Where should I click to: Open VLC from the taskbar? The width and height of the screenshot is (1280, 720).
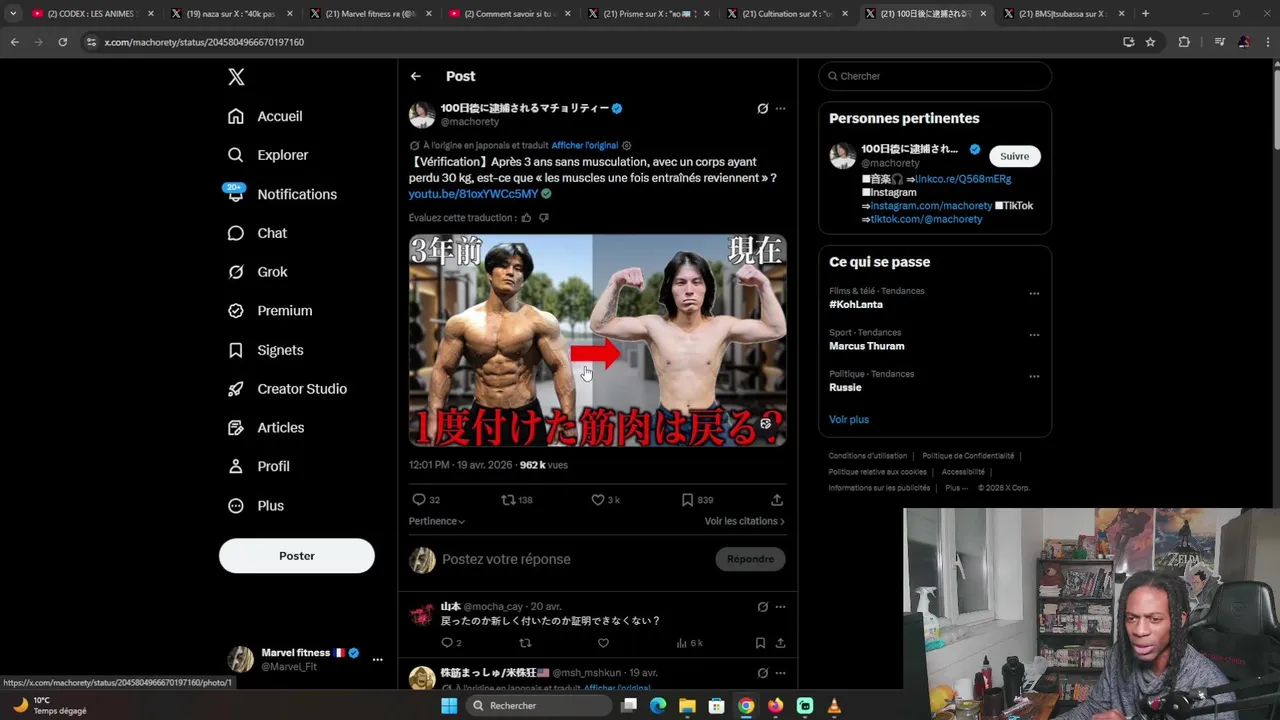coord(834,706)
